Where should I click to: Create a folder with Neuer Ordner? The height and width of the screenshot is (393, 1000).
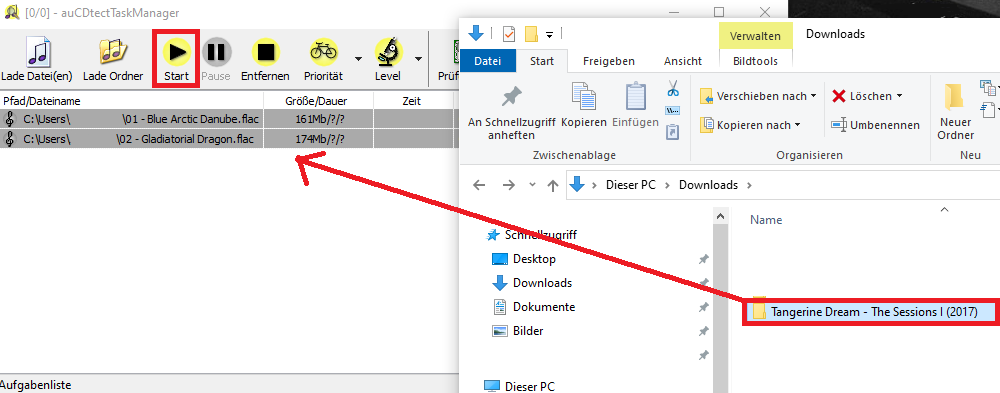click(955, 111)
